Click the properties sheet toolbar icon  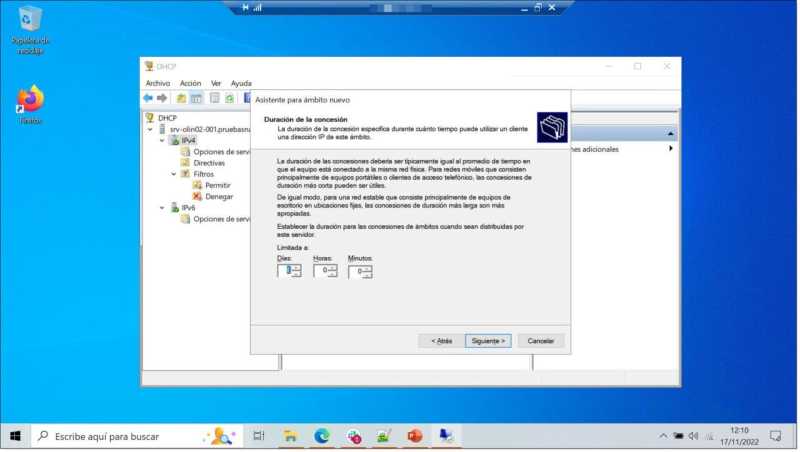[215, 98]
